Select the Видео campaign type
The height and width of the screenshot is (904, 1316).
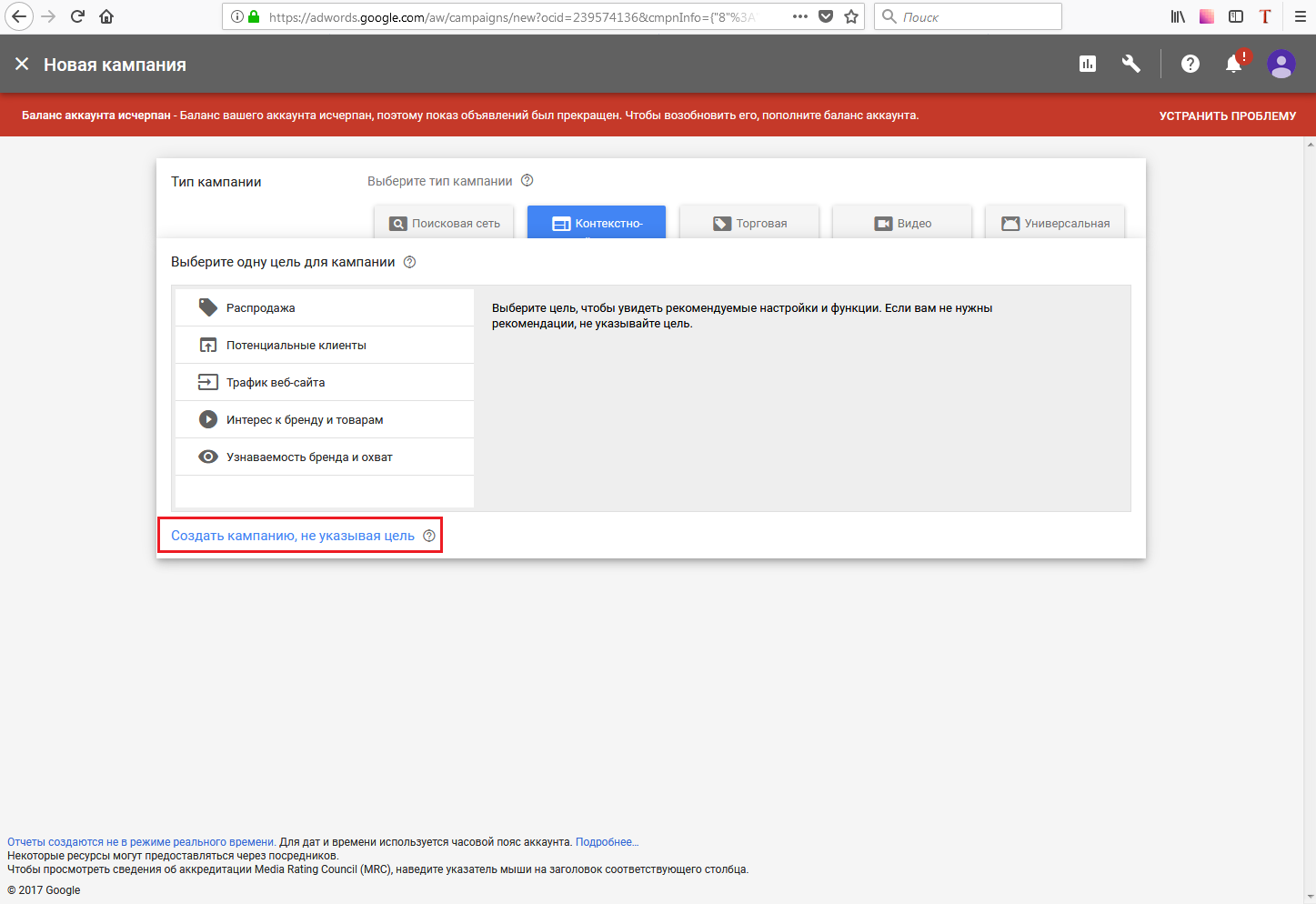902,223
